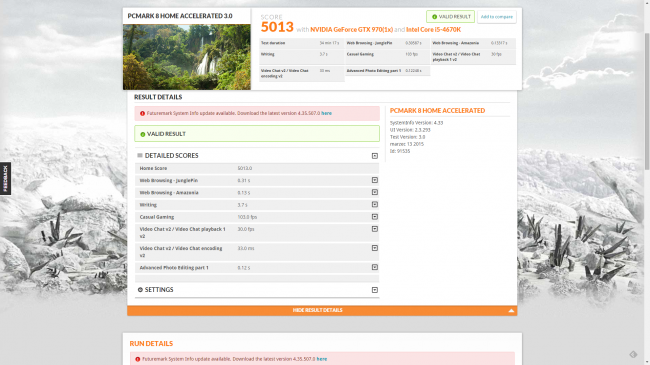Click Add to compare button
The height and width of the screenshot is (365, 650).
(x=497, y=17)
